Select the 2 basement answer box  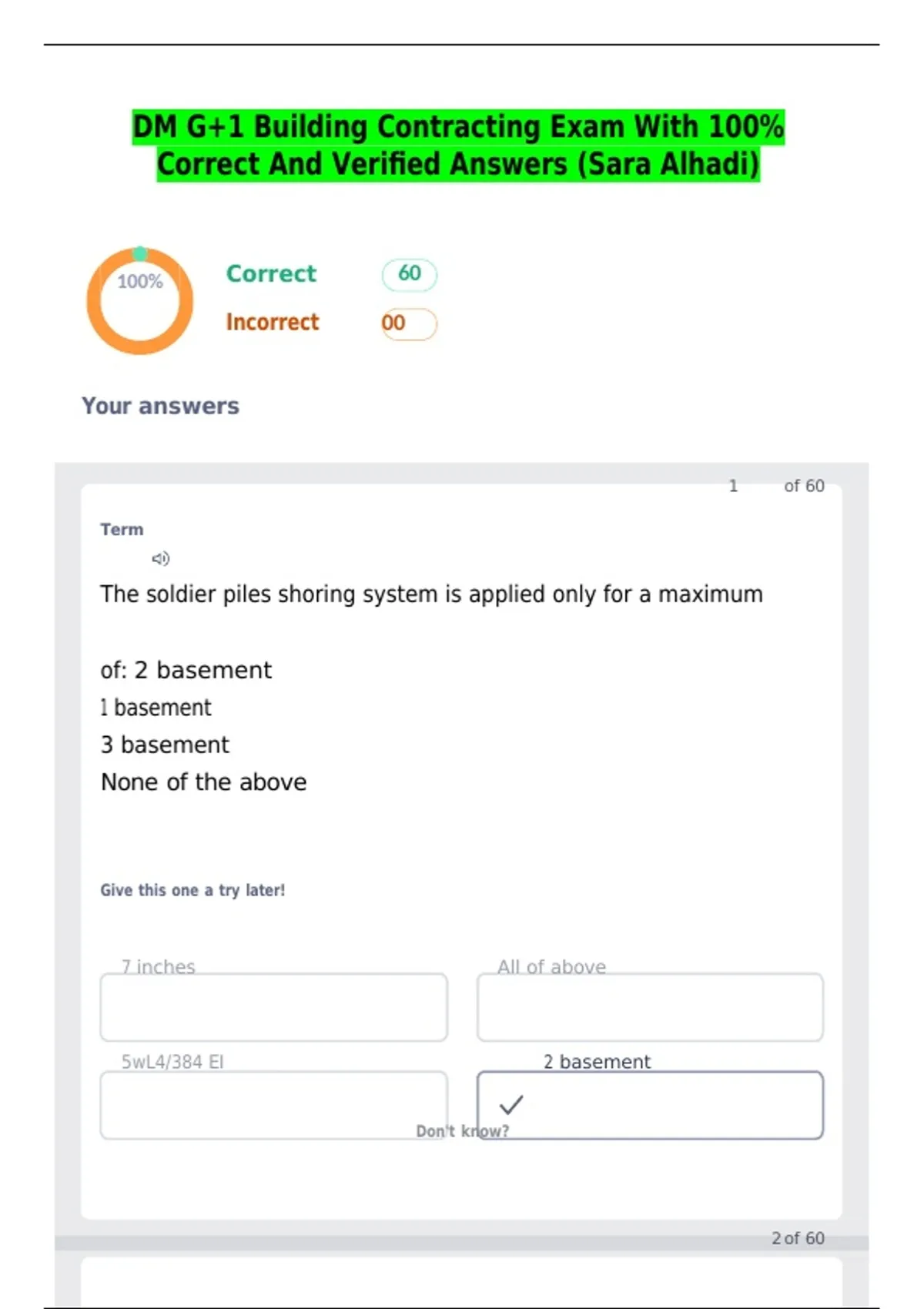pyautogui.click(x=650, y=1105)
